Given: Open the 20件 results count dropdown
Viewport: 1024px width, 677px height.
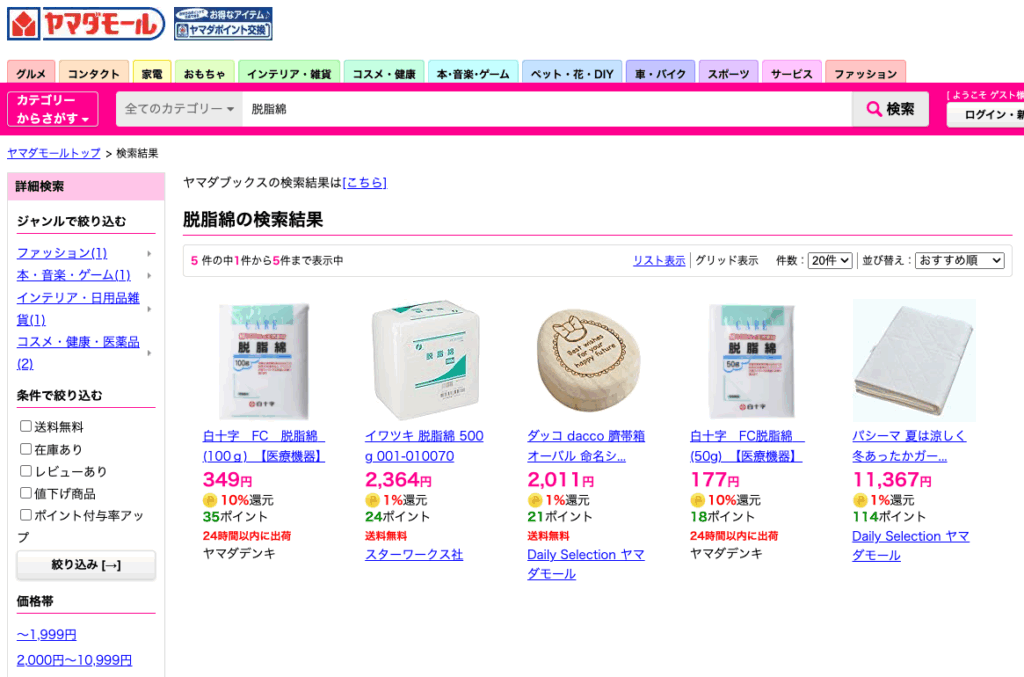Looking at the screenshot, I should coord(830,260).
